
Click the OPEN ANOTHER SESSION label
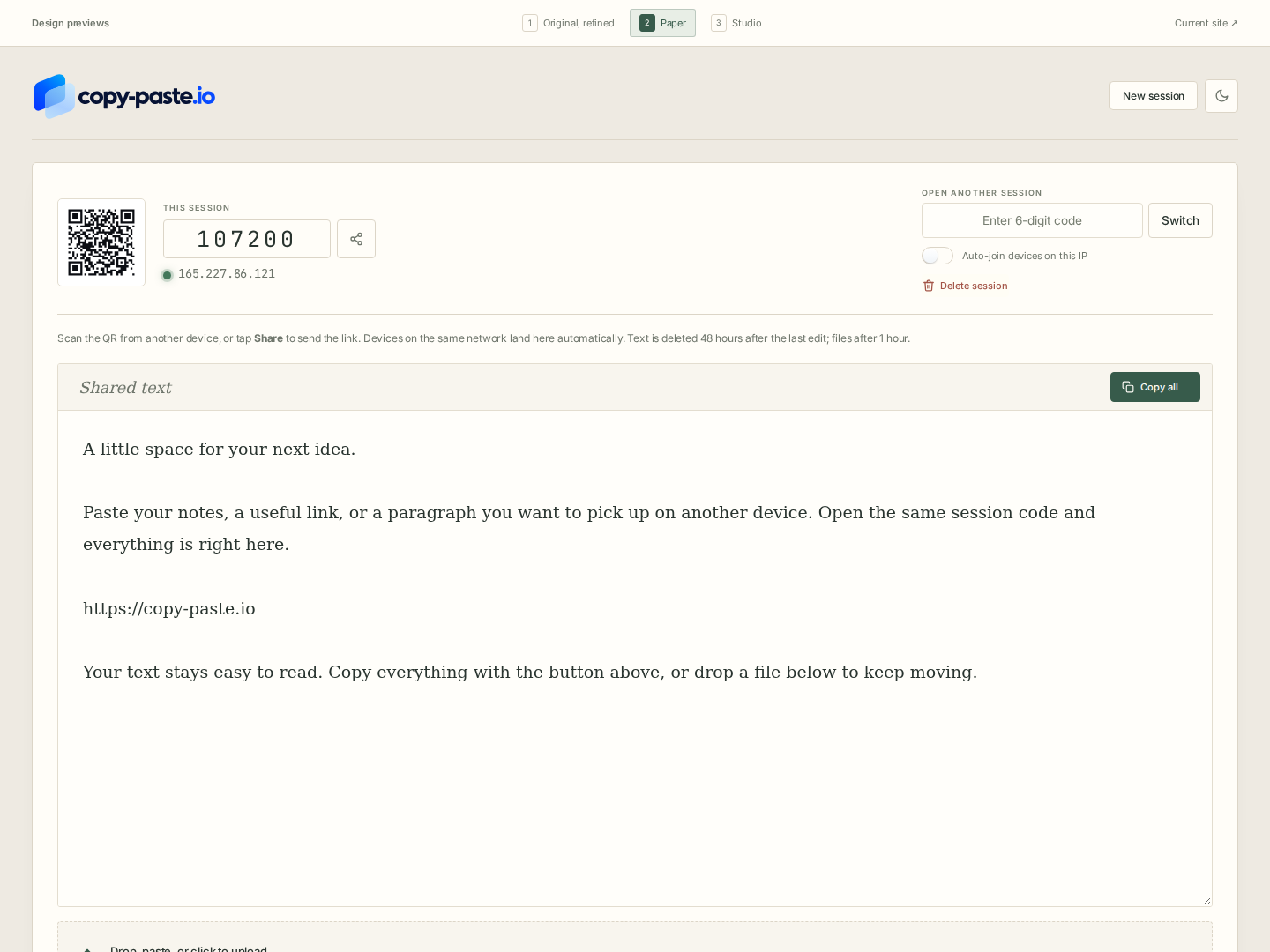coord(982,193)
